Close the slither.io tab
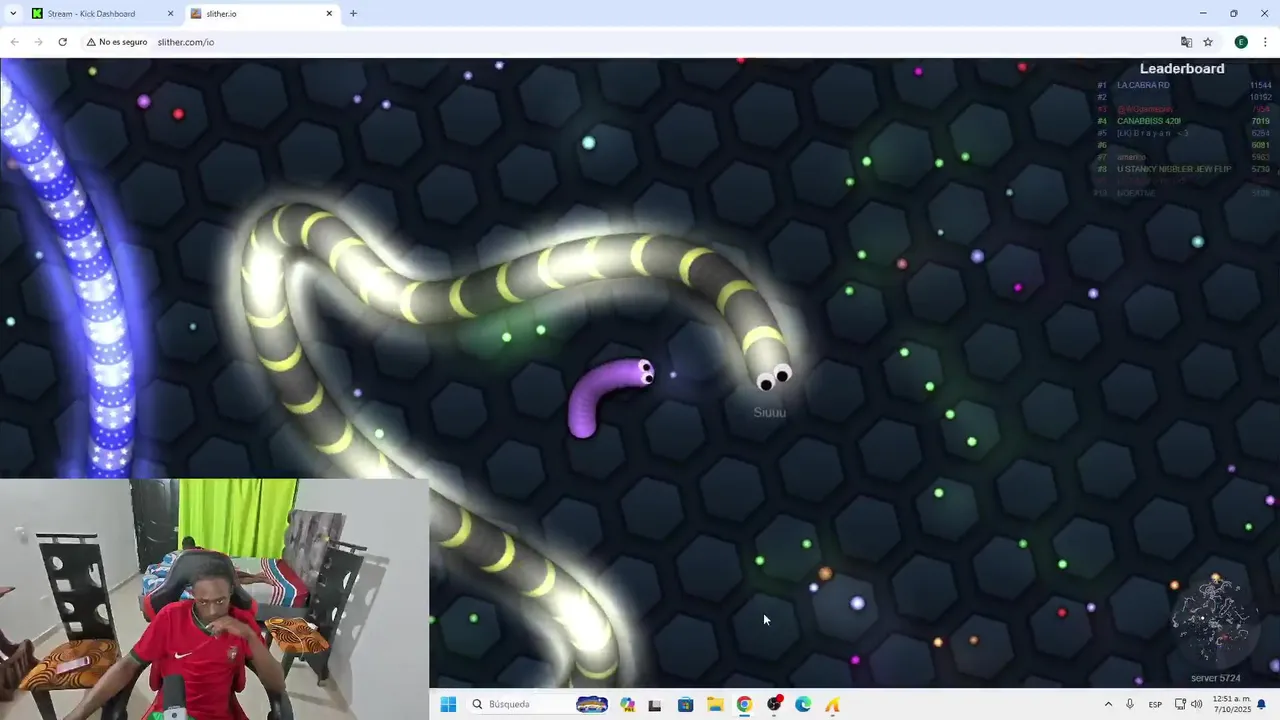This screenshot has width=1280, height=720. [x=329, y=14]
